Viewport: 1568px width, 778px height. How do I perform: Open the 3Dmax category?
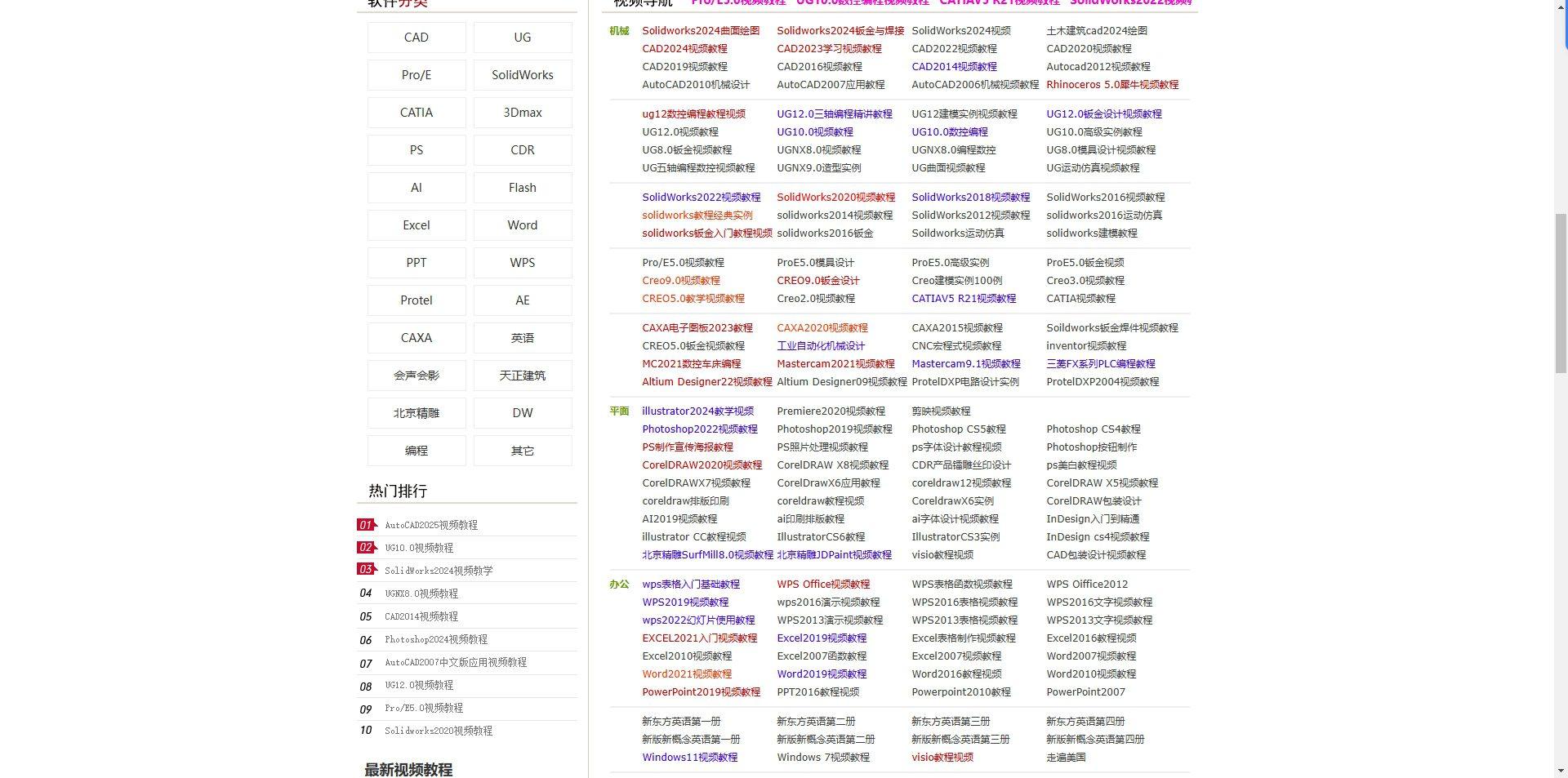[522, 112]
